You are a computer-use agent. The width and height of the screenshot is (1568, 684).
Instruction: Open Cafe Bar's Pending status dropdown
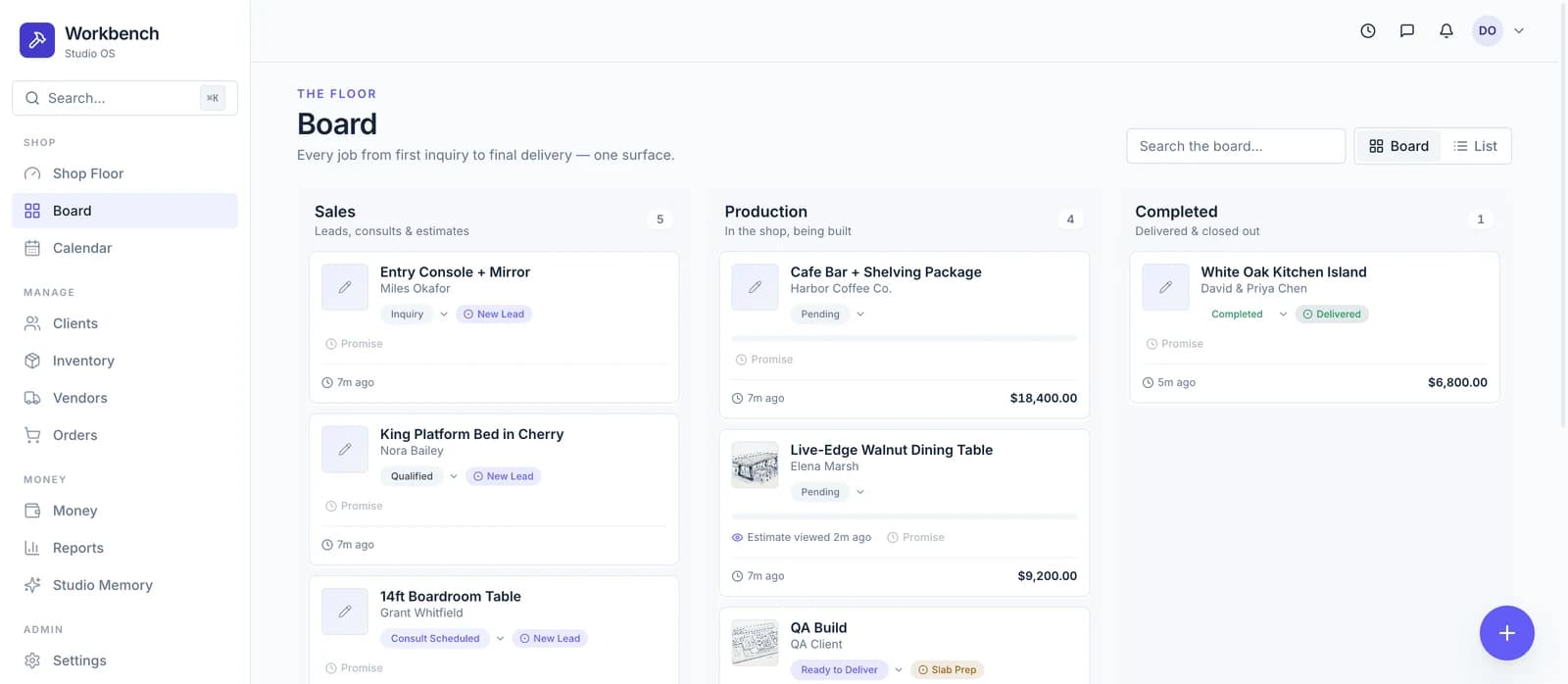pos(828,315)
